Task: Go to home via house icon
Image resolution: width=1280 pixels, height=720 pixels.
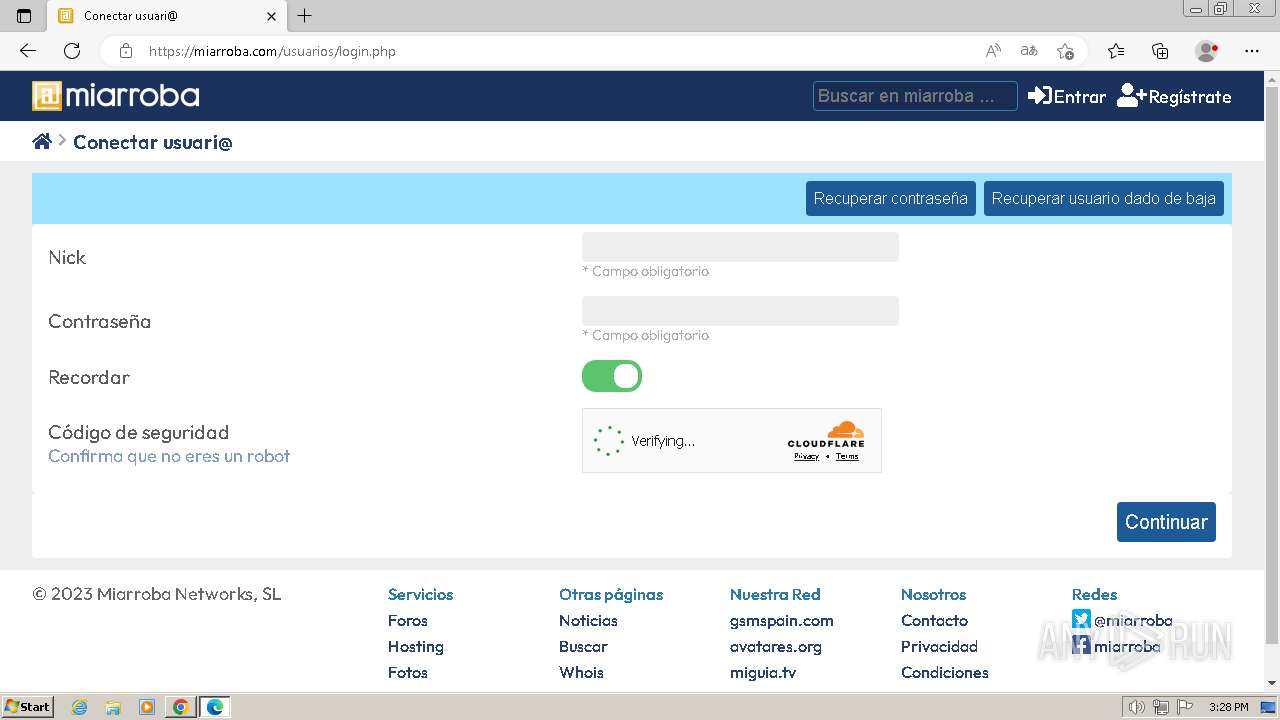Action: coord(42,142)
